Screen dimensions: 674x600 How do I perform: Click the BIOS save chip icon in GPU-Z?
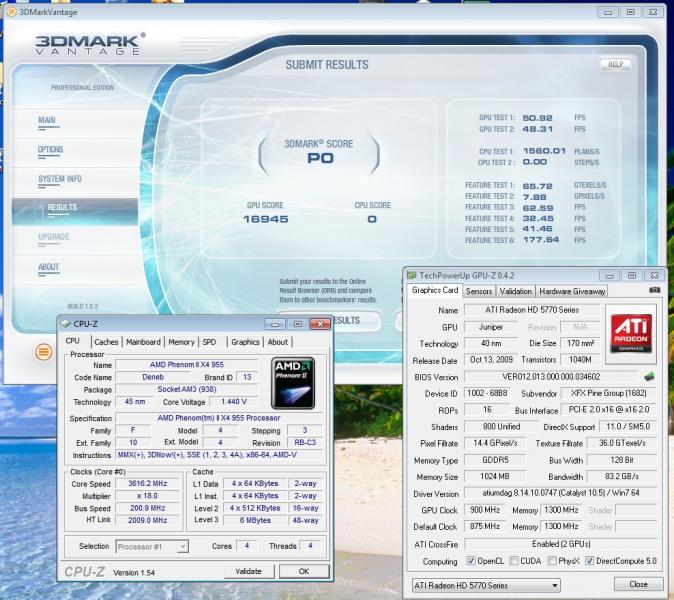click(x=649, y=377)
